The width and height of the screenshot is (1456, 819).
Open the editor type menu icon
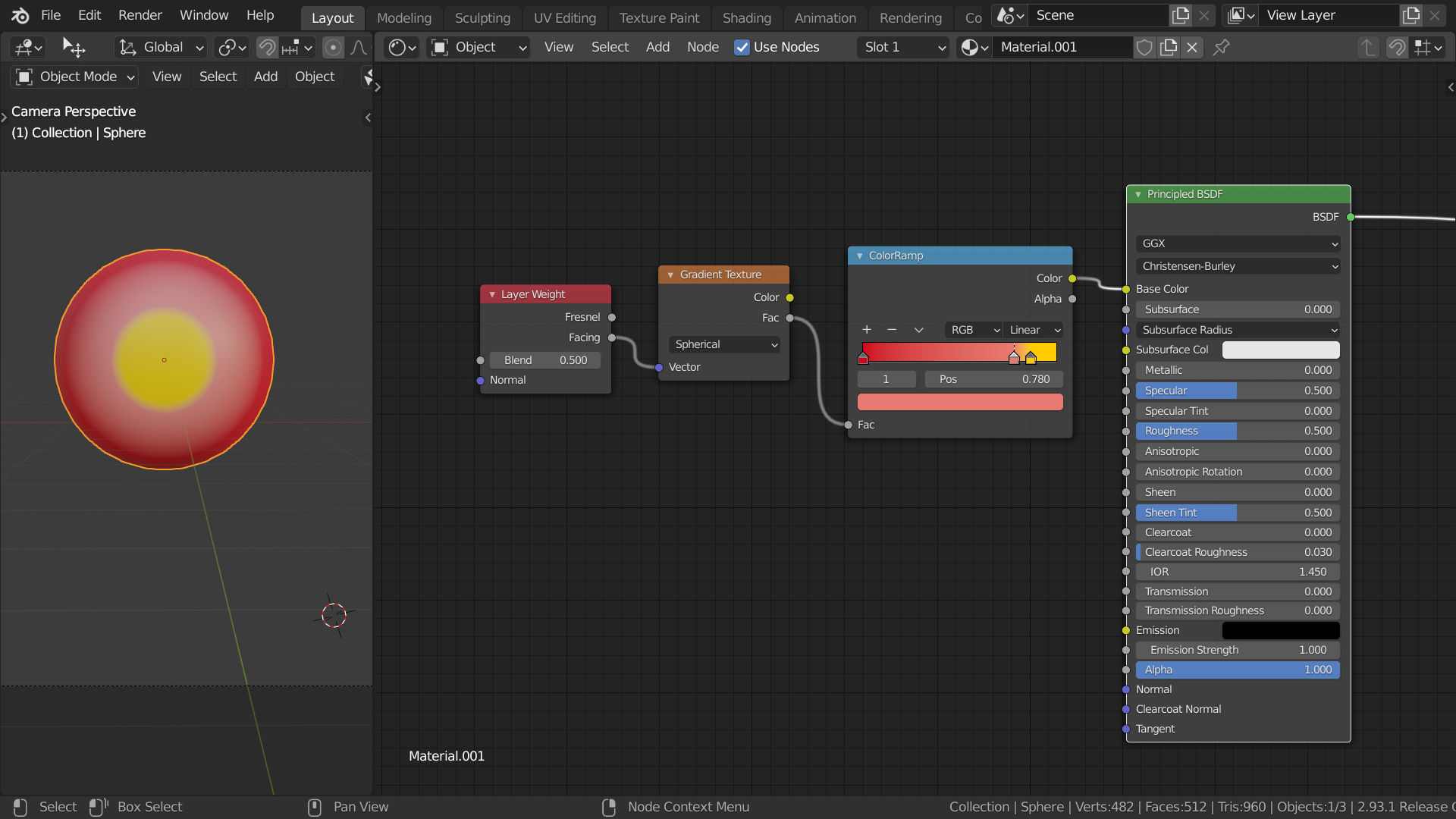[29, 48]
